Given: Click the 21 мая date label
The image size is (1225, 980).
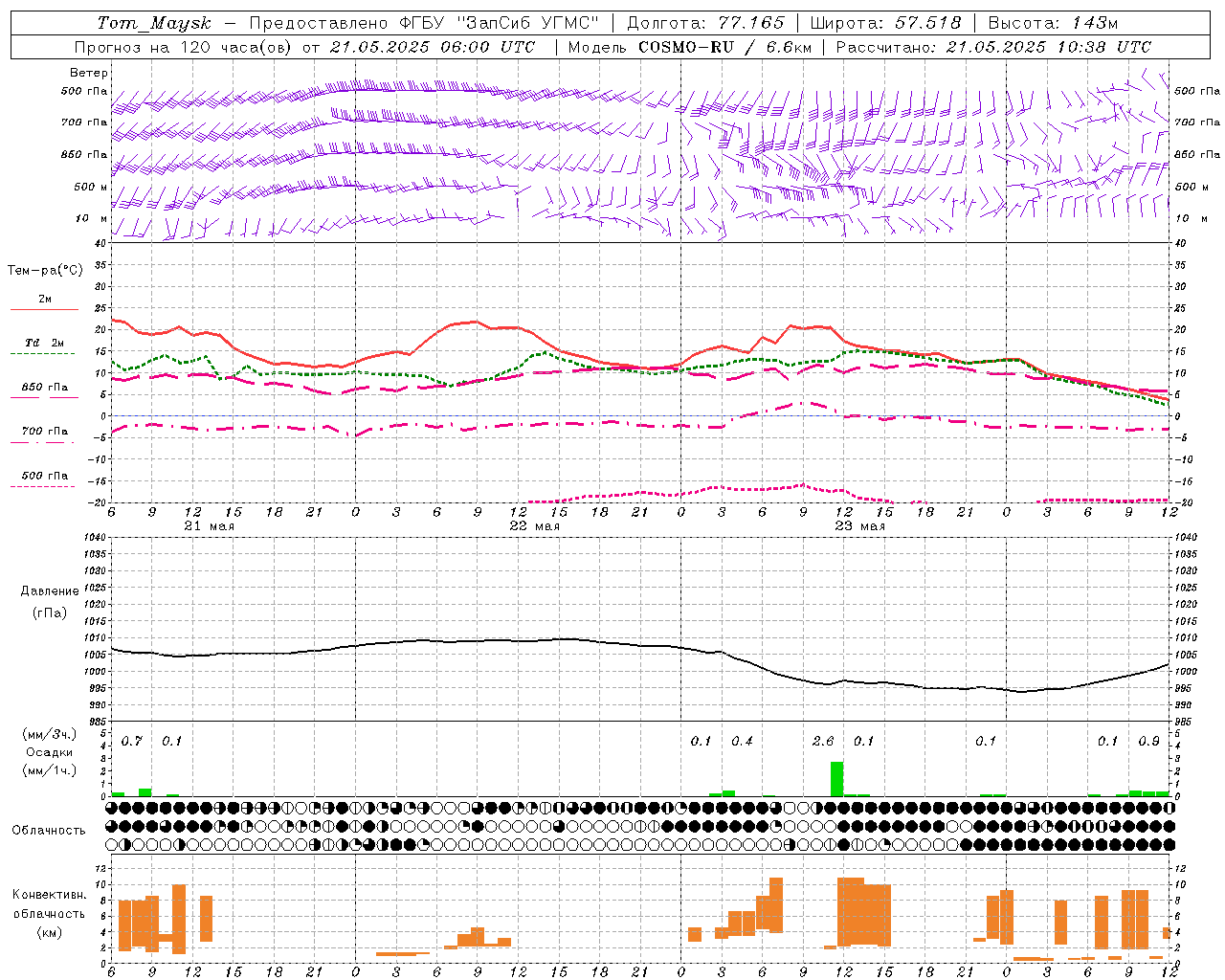Looking at the screenshot, I should click(209, 526).
